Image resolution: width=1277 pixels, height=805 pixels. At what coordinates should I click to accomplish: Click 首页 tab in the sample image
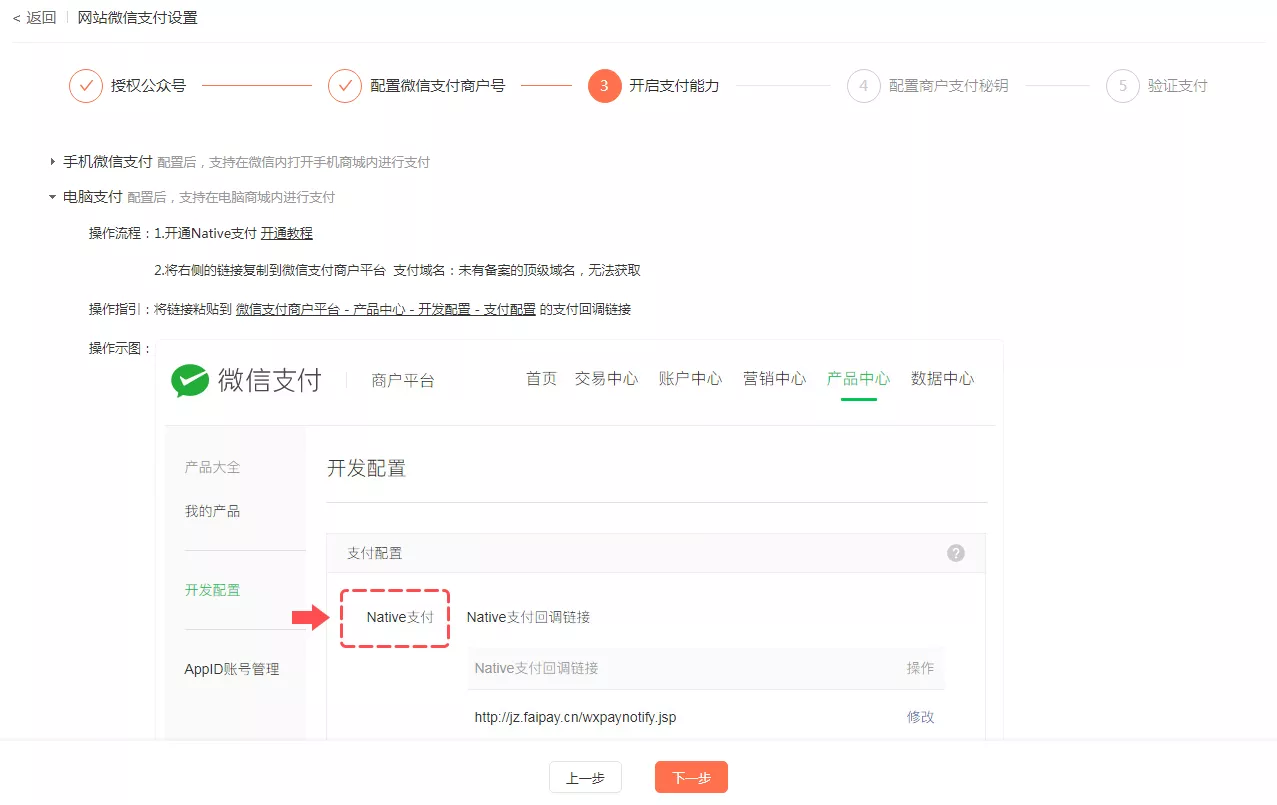point(541,378)
